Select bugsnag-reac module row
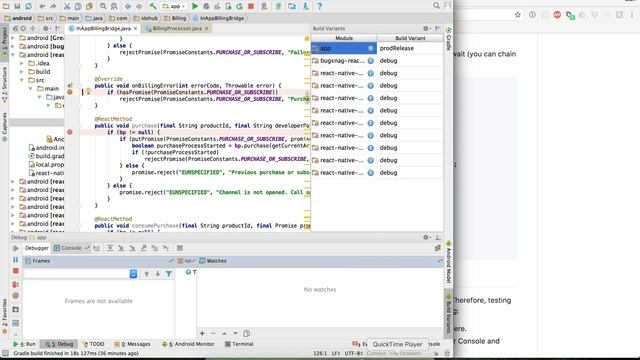The width and height of the screenshot is (640, 360). pyautogui.click(x=344, y=60)
